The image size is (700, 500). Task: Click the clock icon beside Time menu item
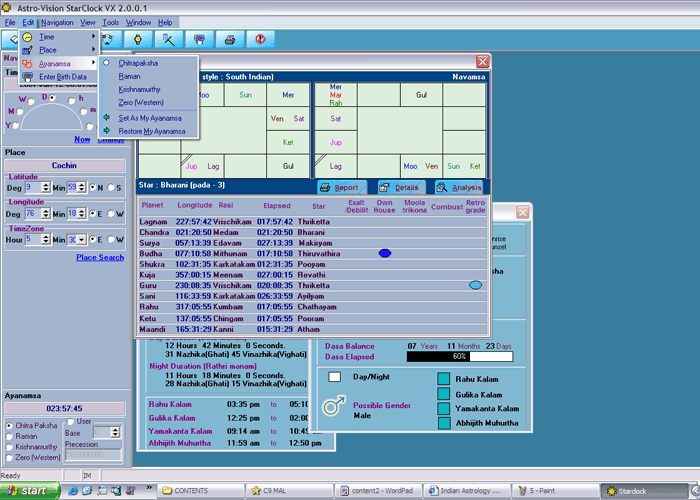click(27, 37)
